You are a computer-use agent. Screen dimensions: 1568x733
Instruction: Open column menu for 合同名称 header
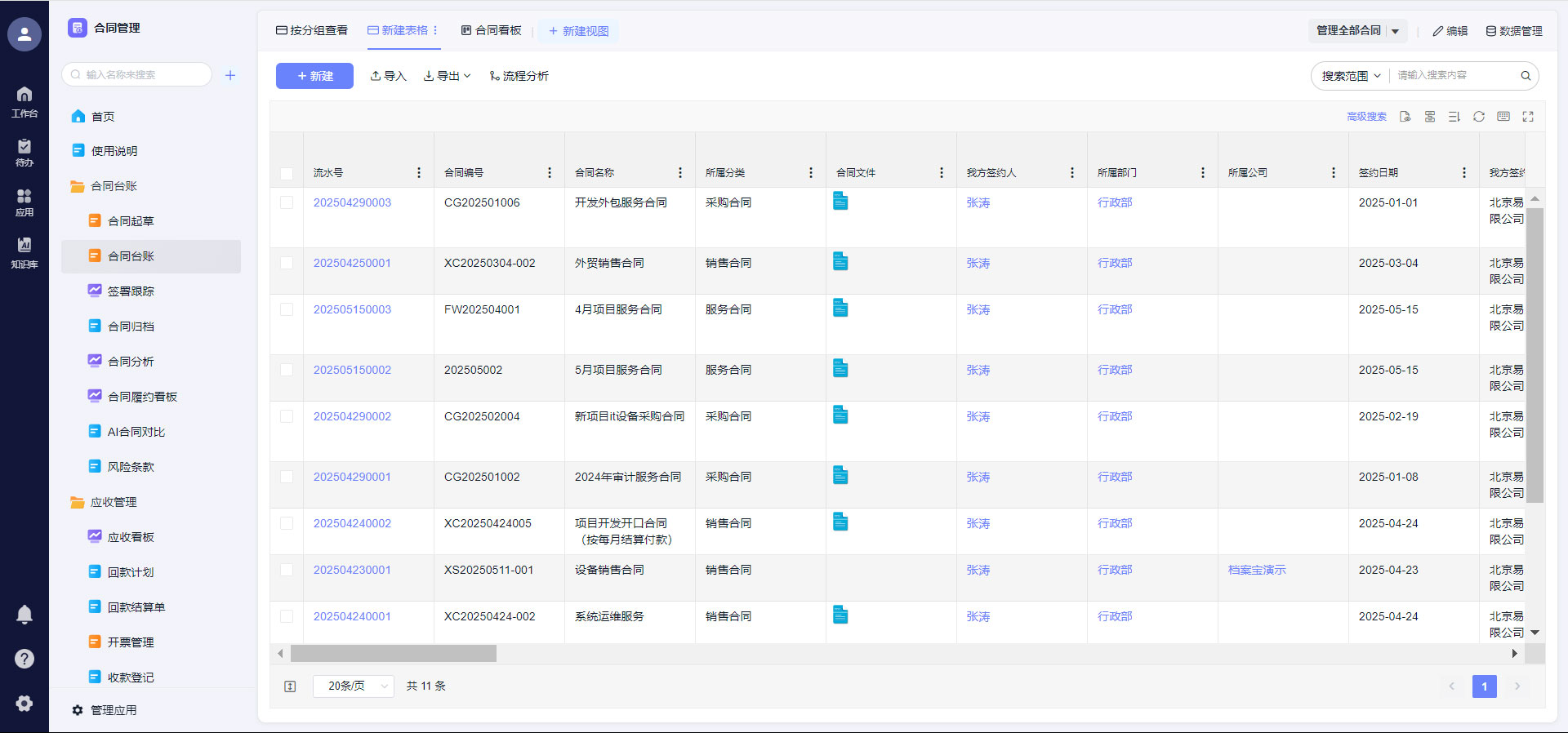pos(679,173)
